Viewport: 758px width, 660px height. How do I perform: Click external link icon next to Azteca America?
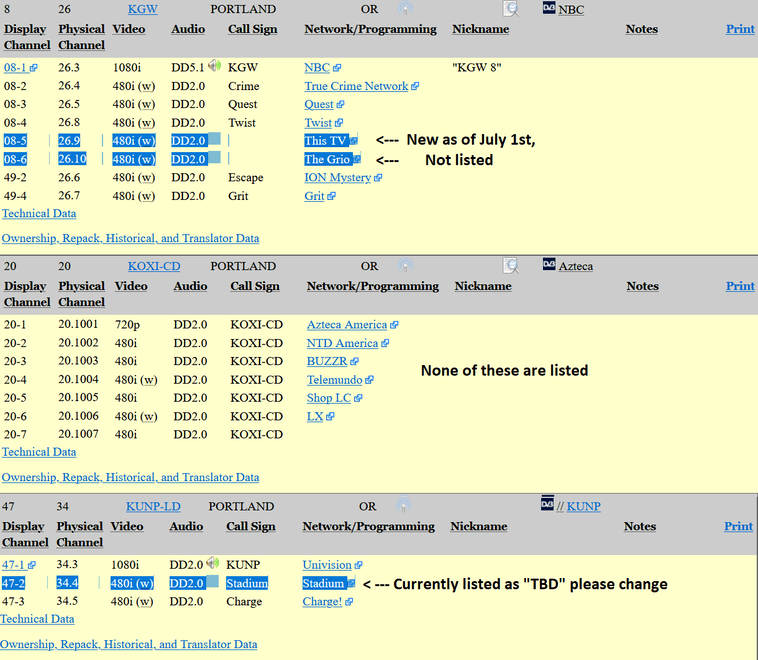[x=394, y=325]
